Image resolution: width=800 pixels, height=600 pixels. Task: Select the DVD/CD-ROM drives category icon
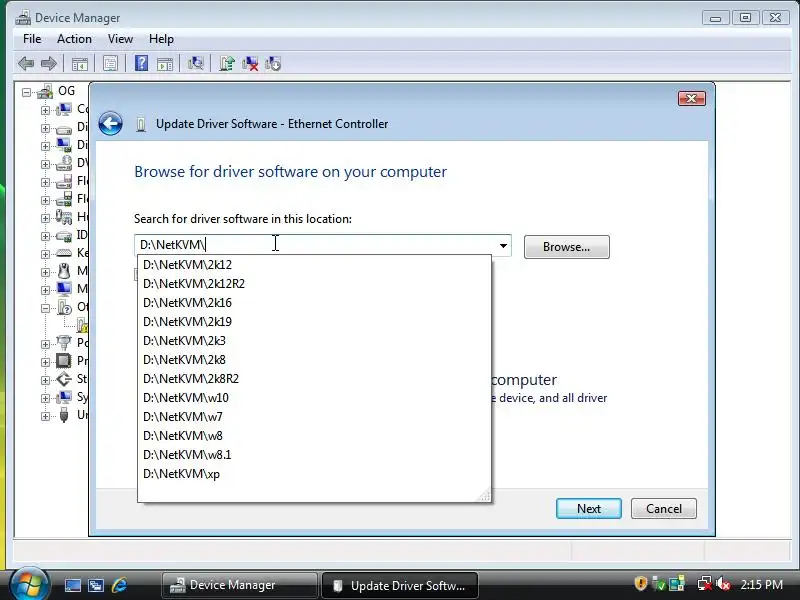(x=64, y=163)
